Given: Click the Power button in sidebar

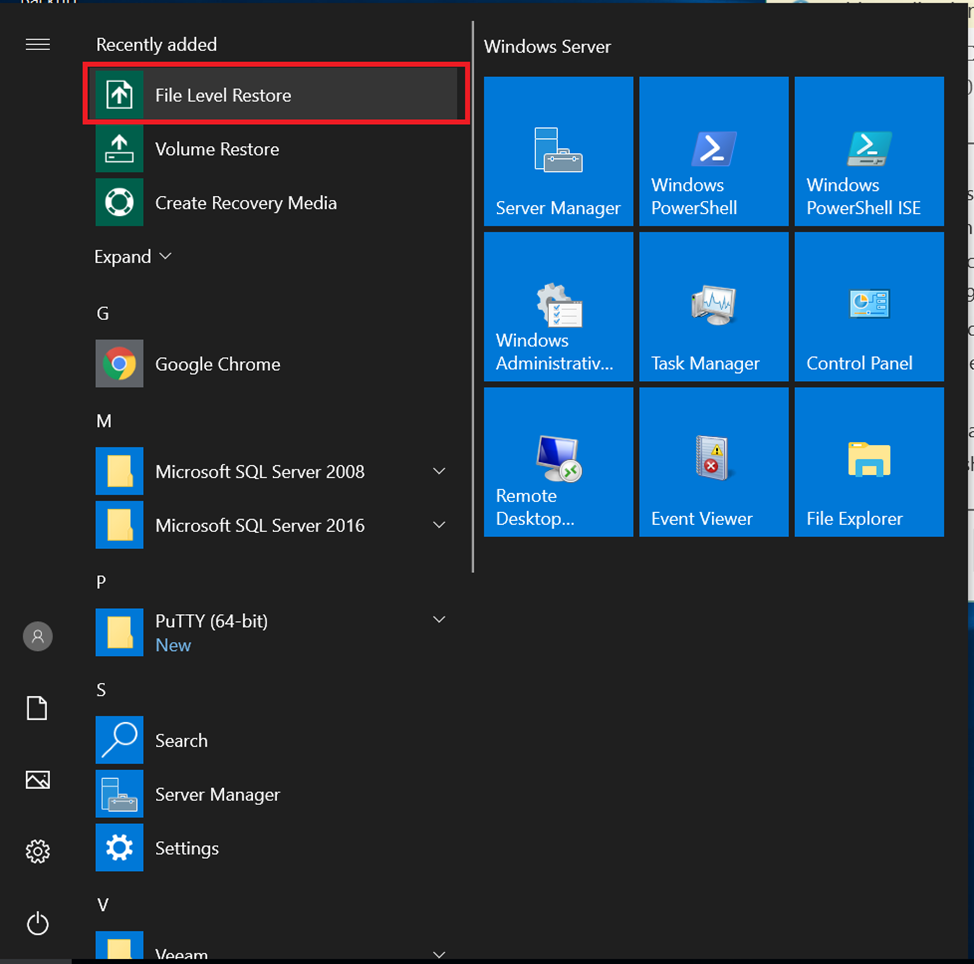Looking at the screenshot, I should pos(38,923).
